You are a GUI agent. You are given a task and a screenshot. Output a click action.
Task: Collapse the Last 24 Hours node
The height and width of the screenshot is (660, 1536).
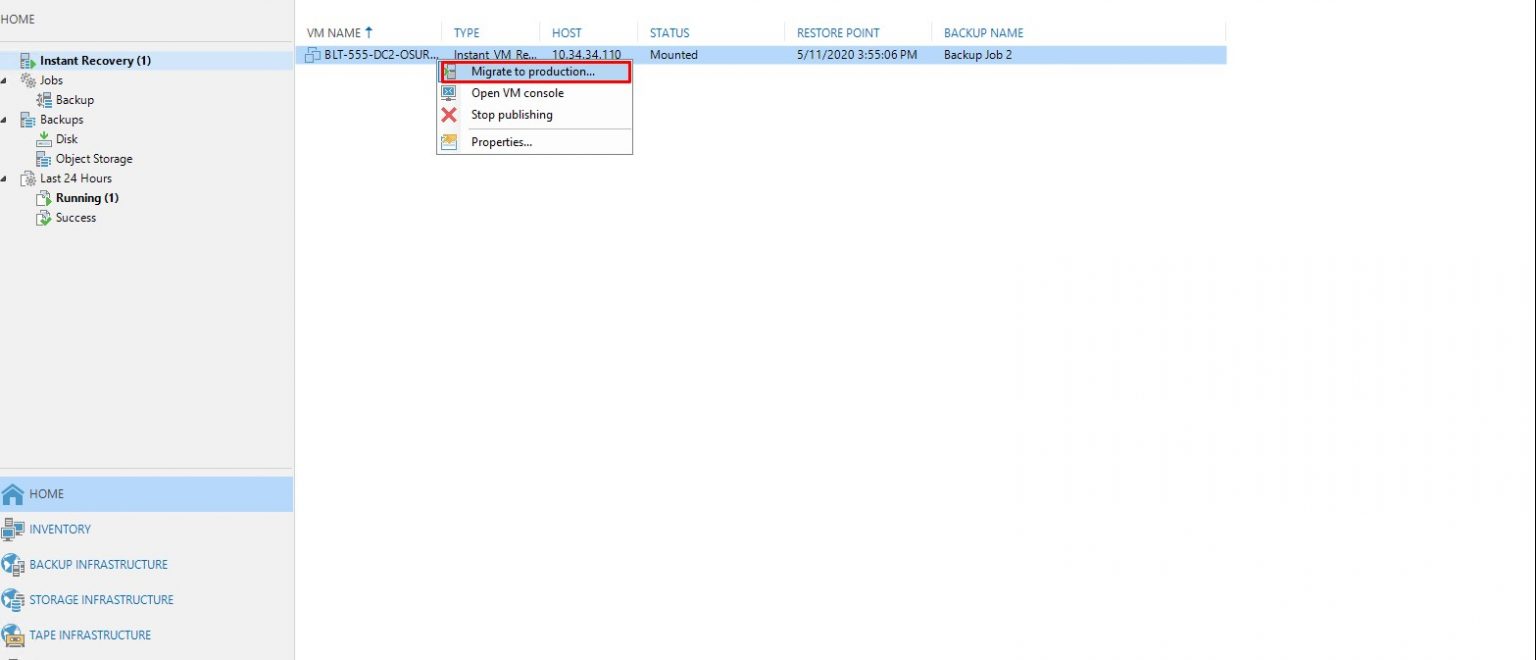point(6,178)
